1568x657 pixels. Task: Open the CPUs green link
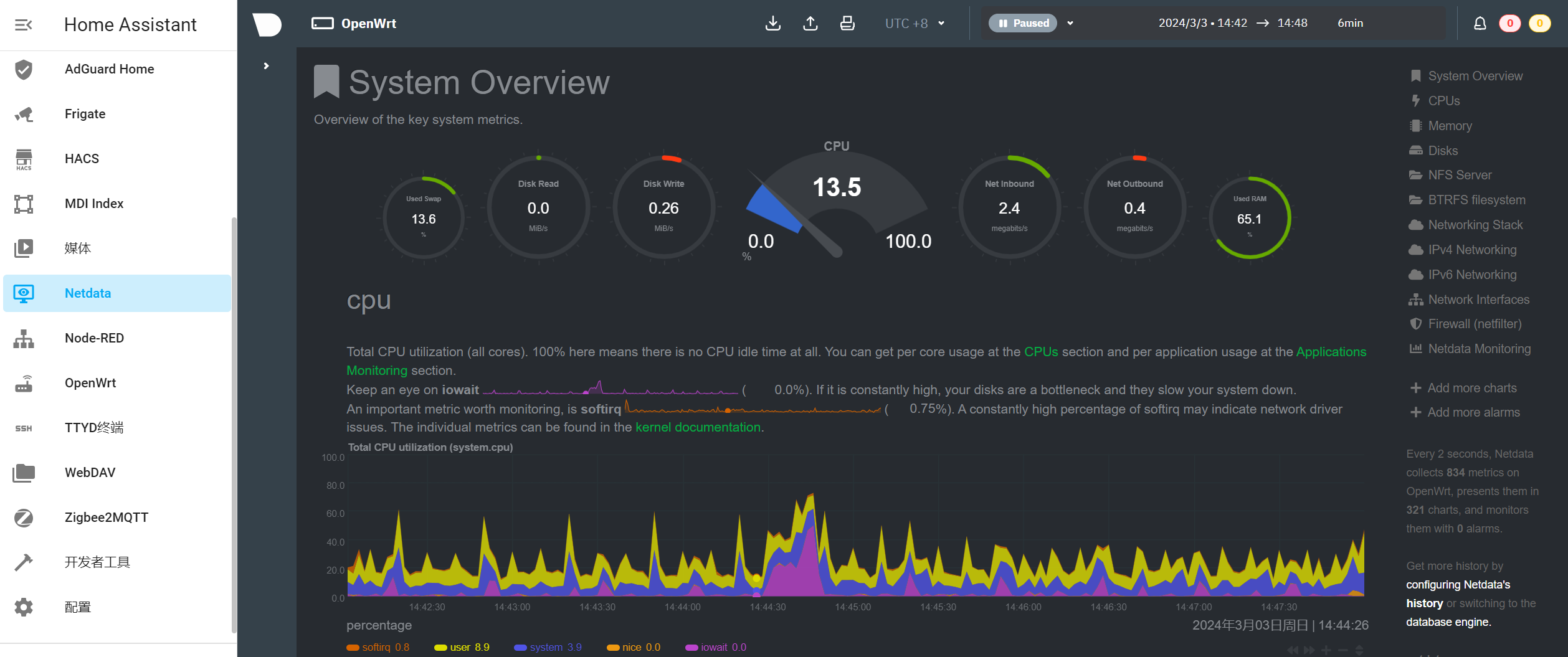click(x=1041, y=352)
